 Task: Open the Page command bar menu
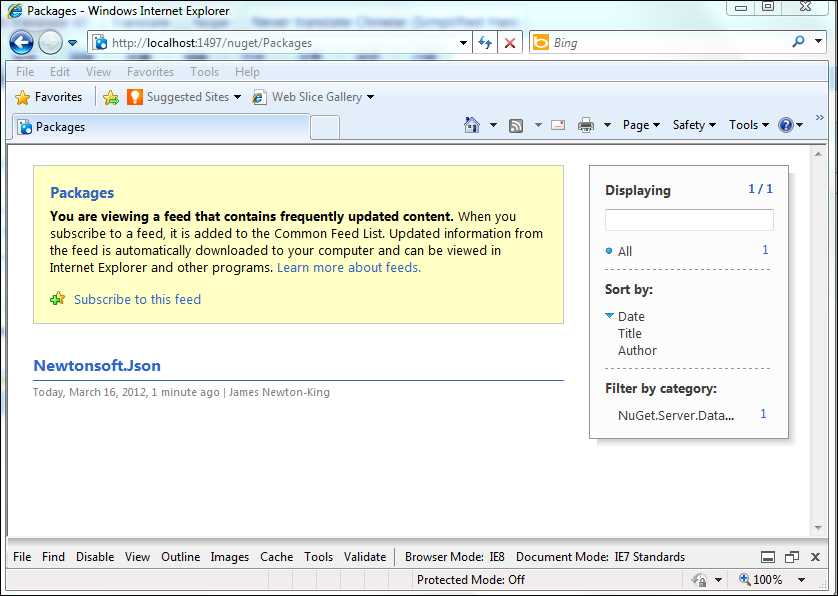641,125
